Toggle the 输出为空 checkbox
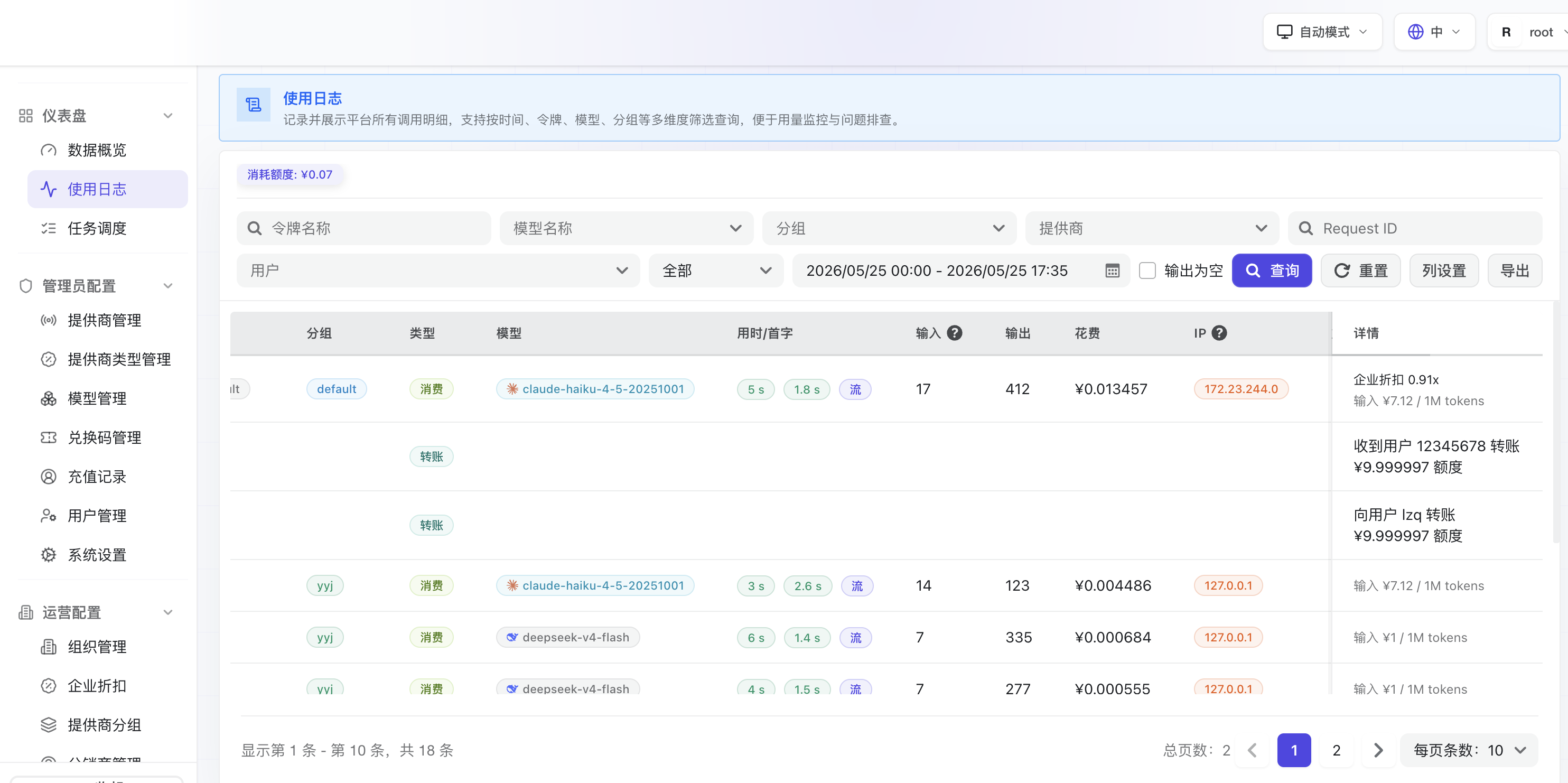Image resolution: width=1568 pixels, height=783 pixels. (1147, 271)
